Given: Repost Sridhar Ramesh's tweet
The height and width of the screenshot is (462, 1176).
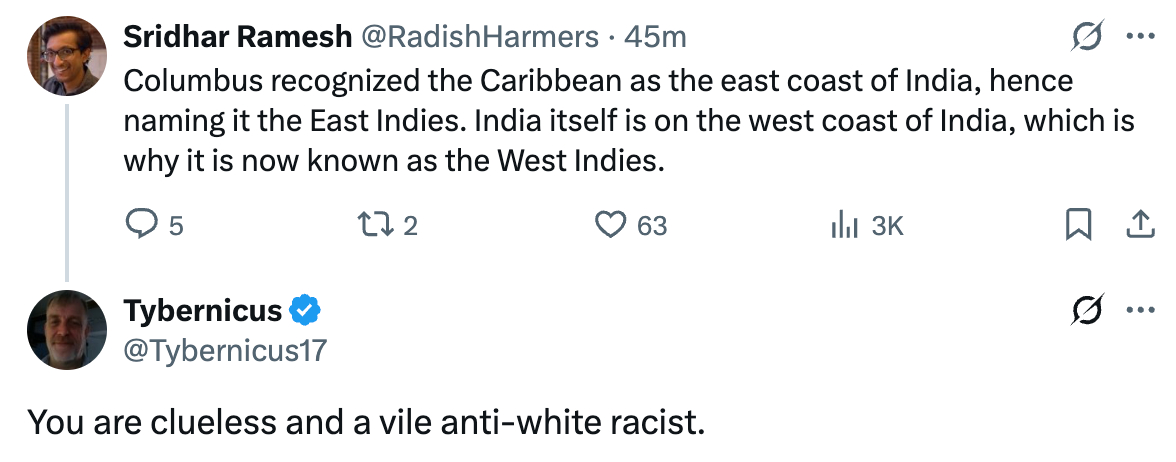Looking at the screenshot, I should tap(375, 226).
